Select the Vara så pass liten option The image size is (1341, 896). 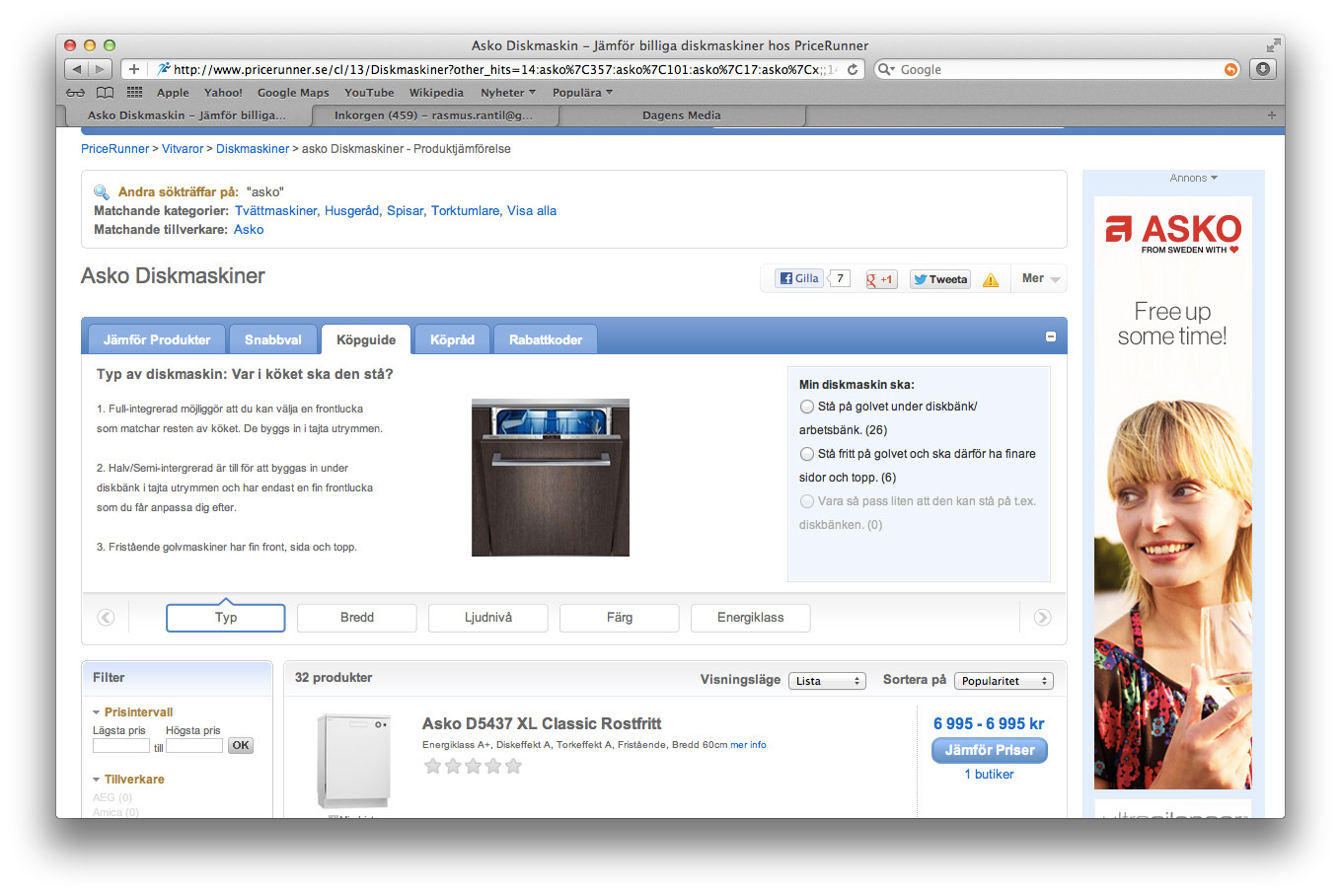(807, 501)
